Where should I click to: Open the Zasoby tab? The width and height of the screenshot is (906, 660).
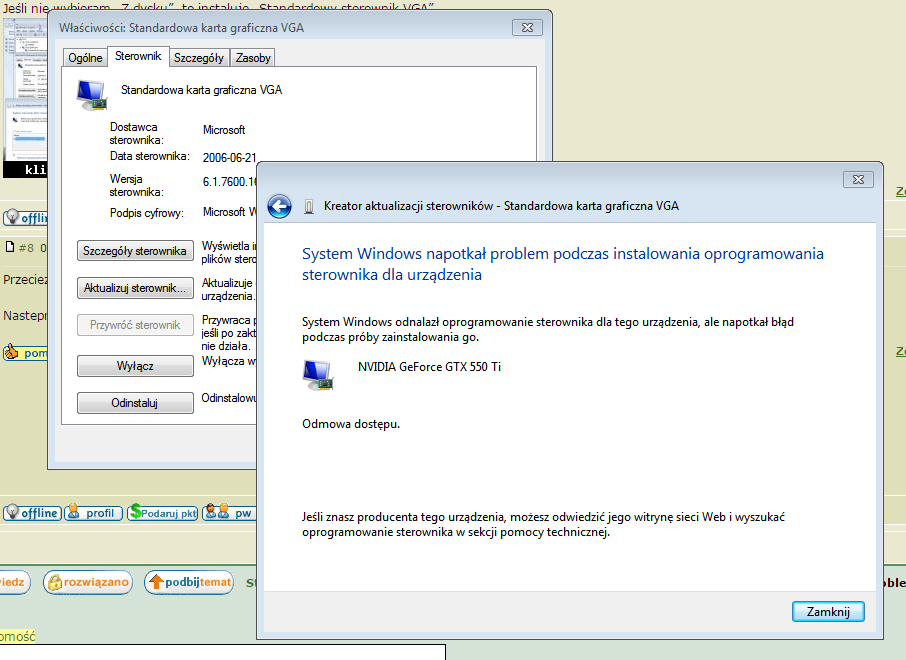[x=253, y=58]
